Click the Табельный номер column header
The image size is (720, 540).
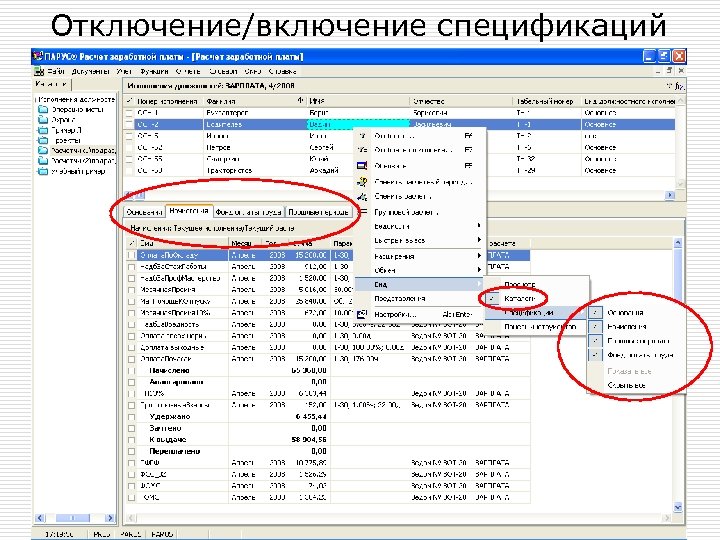[546, 101]
